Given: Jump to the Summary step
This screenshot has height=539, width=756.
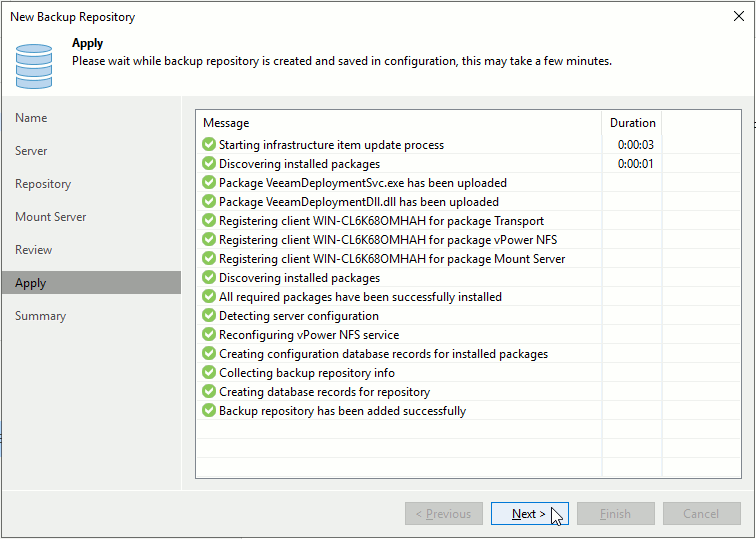Looking at the screenshot, I should point(40,316).
